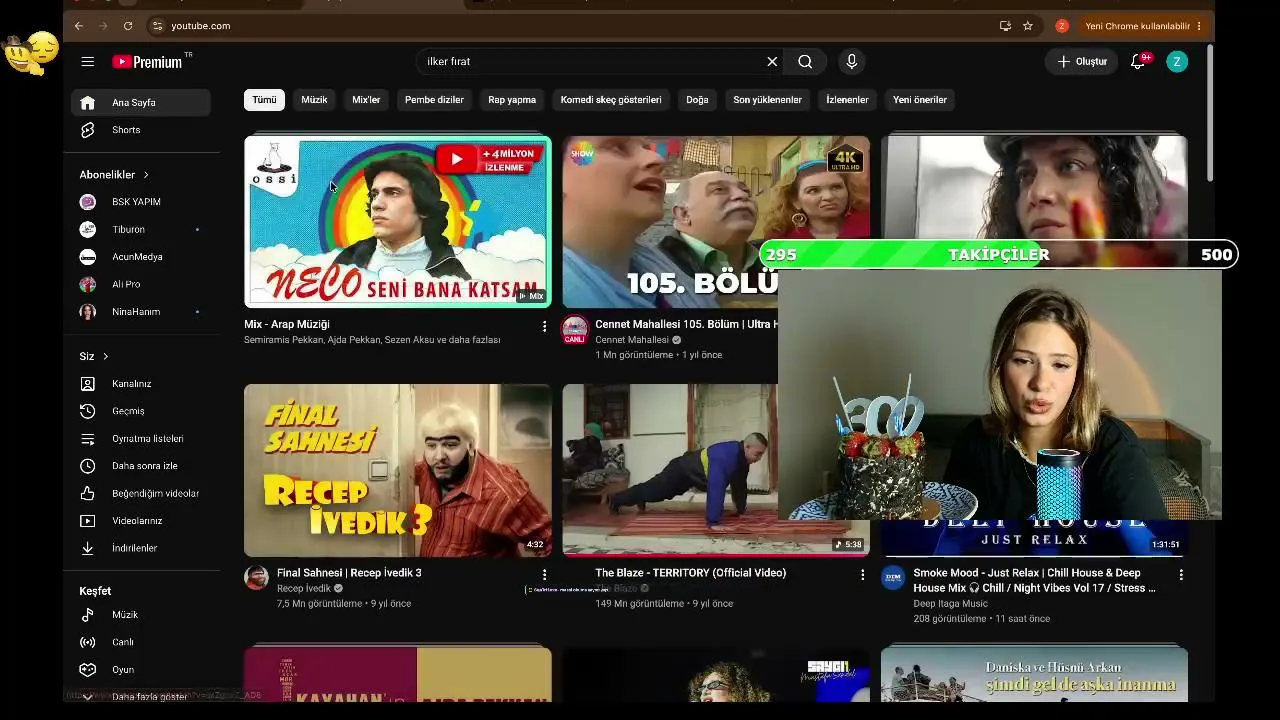Select the Müzik filter chip
This screenshot has height=720, width=1280.
314,100
